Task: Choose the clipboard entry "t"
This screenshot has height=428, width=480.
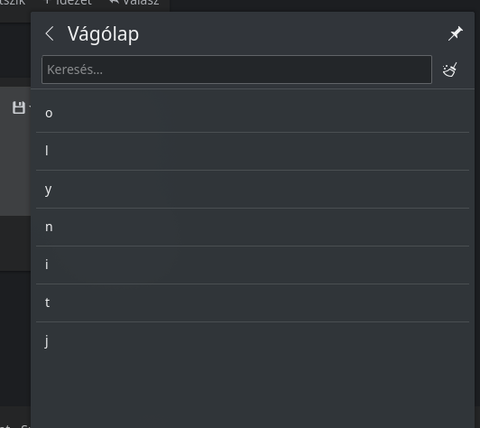Action: (x=253, y=303)
